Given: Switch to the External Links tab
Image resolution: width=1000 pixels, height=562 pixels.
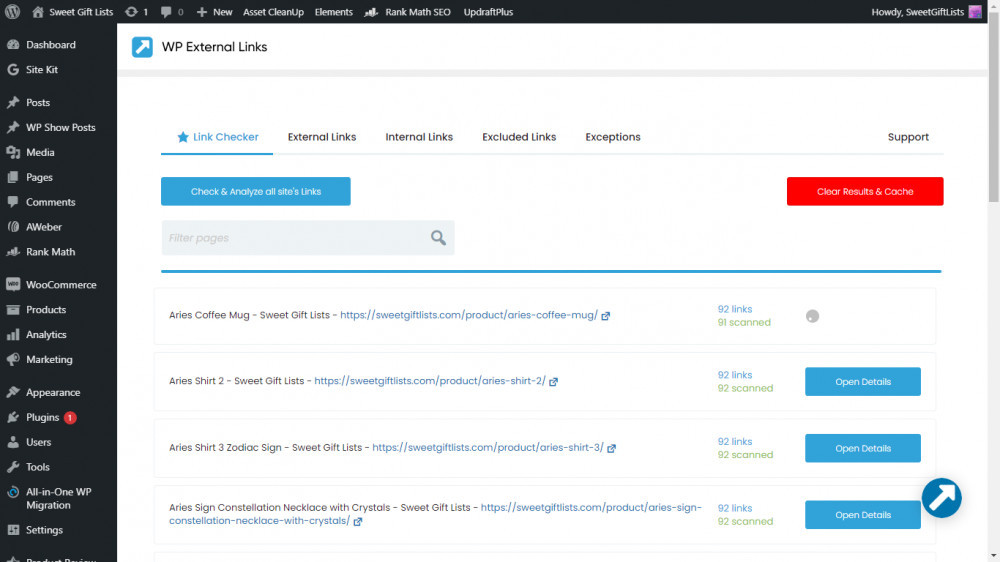Looking at the screenshot, I should click(x=321, y=137).
